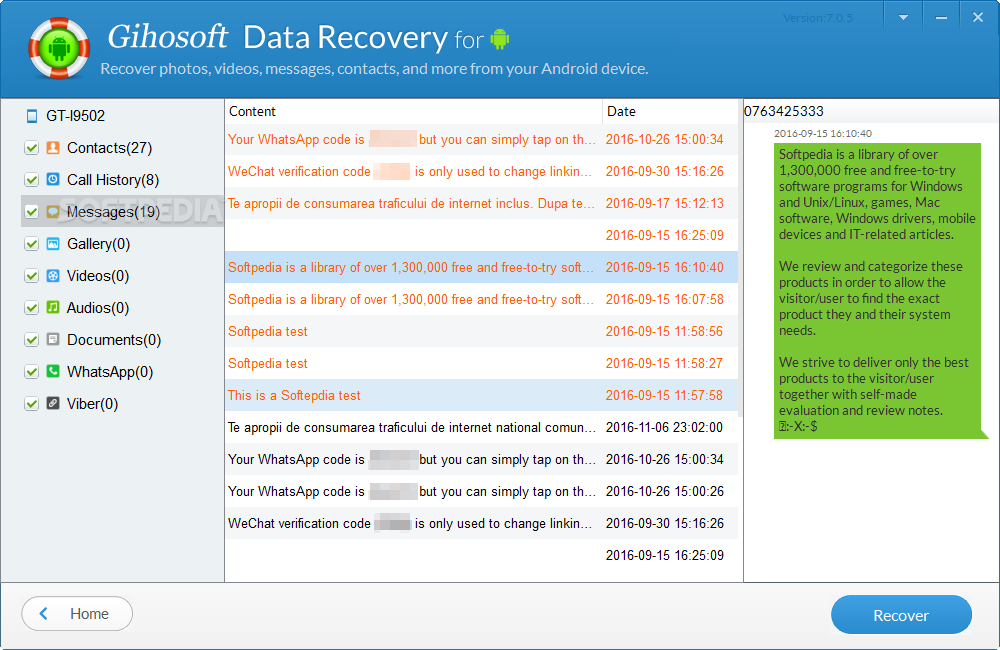1000x650 pixels.
Task: Click the Documents file icon
Action: click(54, 339)
